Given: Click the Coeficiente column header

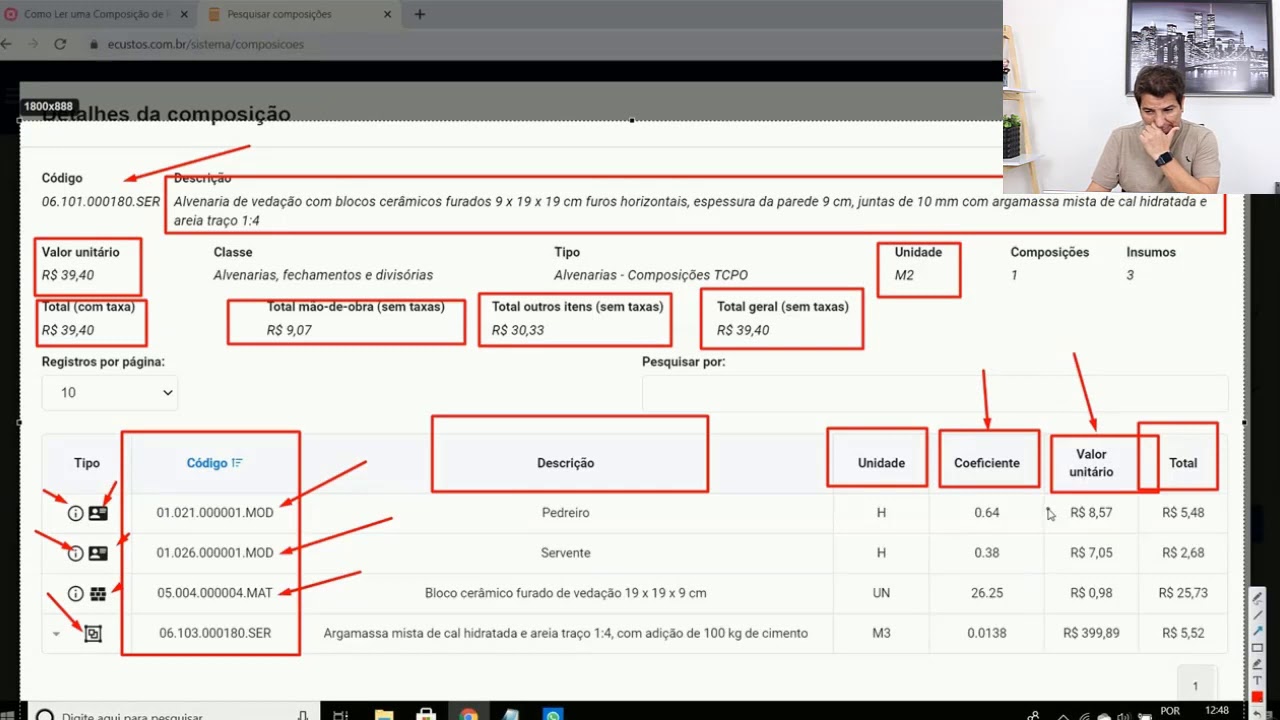Looking at the screenshot, I should coord(987,463).
